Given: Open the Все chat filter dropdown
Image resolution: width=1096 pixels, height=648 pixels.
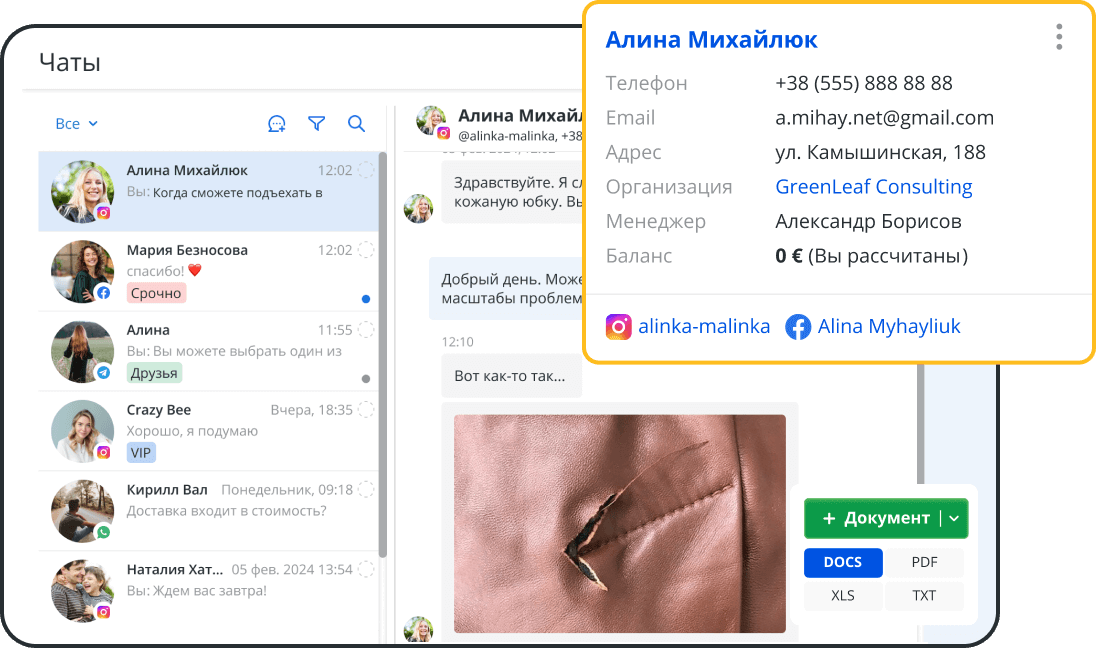Looking at the screenshot, I should (x=76, y=123).
